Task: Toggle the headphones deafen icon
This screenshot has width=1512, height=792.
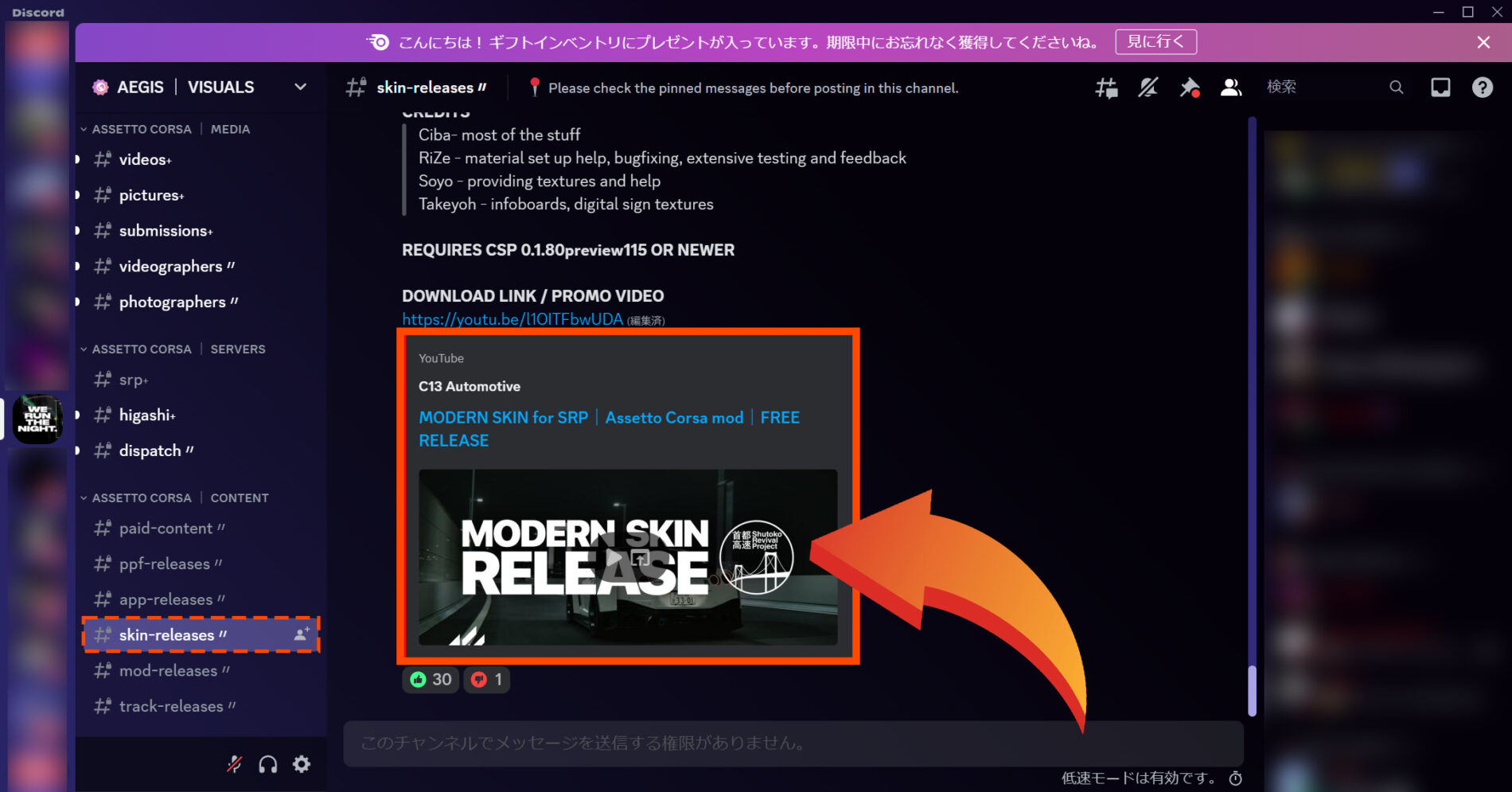Action: pyautogui.click(x=268, y=764)
